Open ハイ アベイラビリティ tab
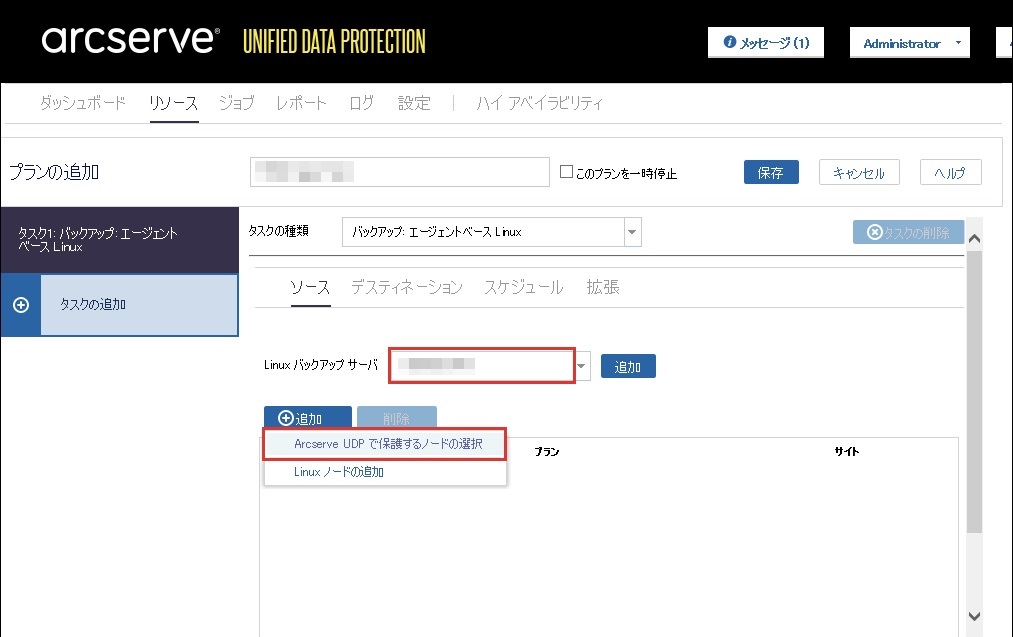The height and width of the screenshot is (637, 1013). (539, 103)
